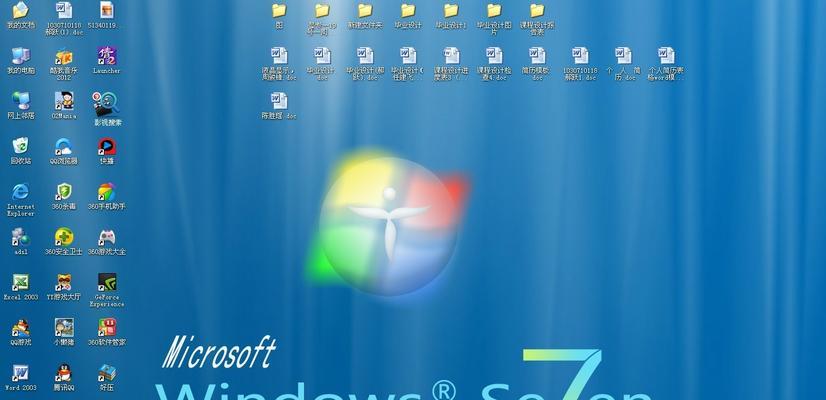826x400 pixels.
Task: Select the 快播 player shortcut
Action: tap(107, 151)
